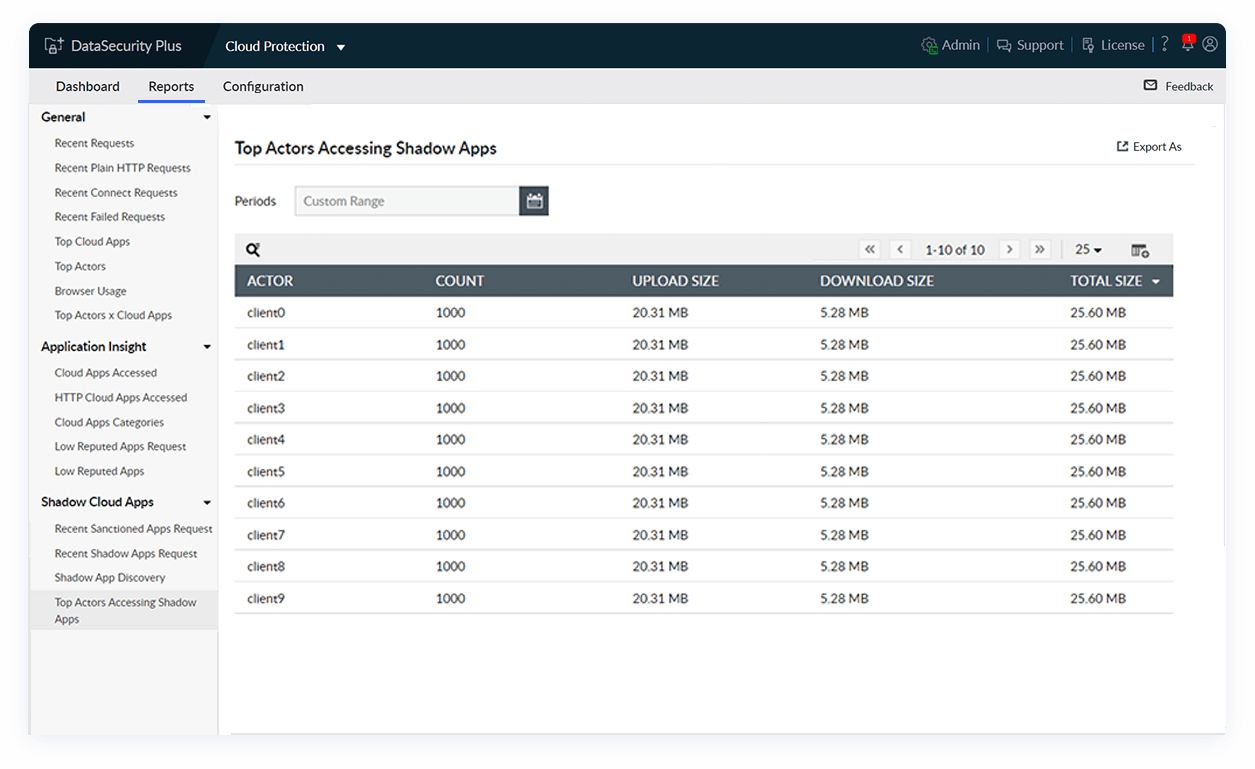This screenshot has width=1255, height=769.
Task: Go to first page of results
Action: click(870, 250)
